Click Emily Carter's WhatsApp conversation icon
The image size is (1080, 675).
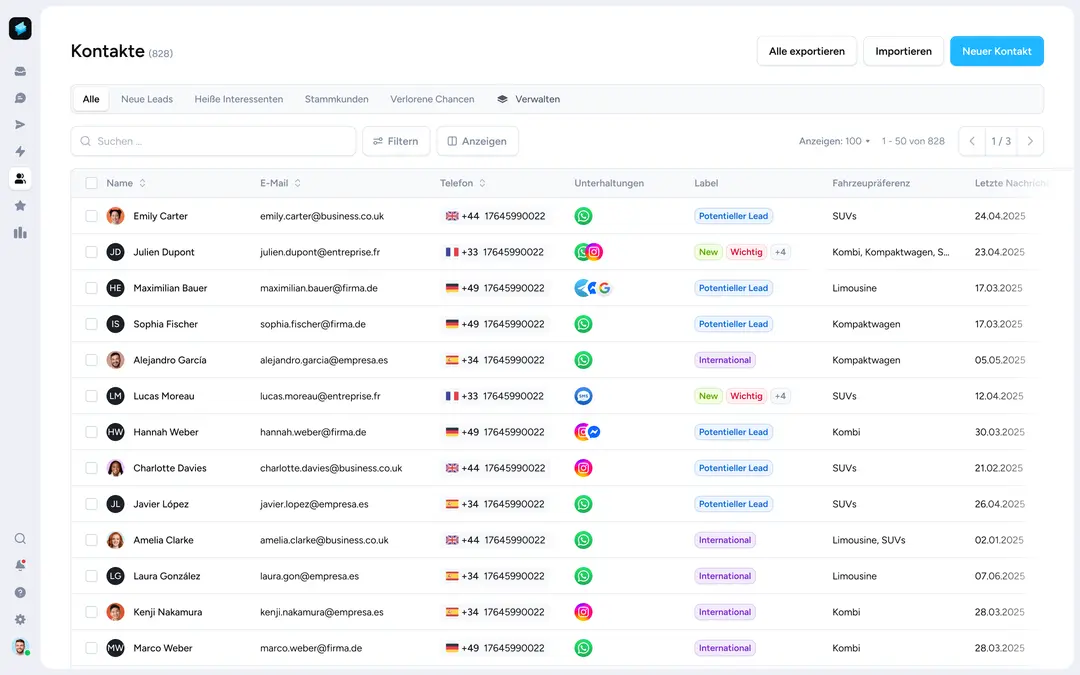pos(583,216)
